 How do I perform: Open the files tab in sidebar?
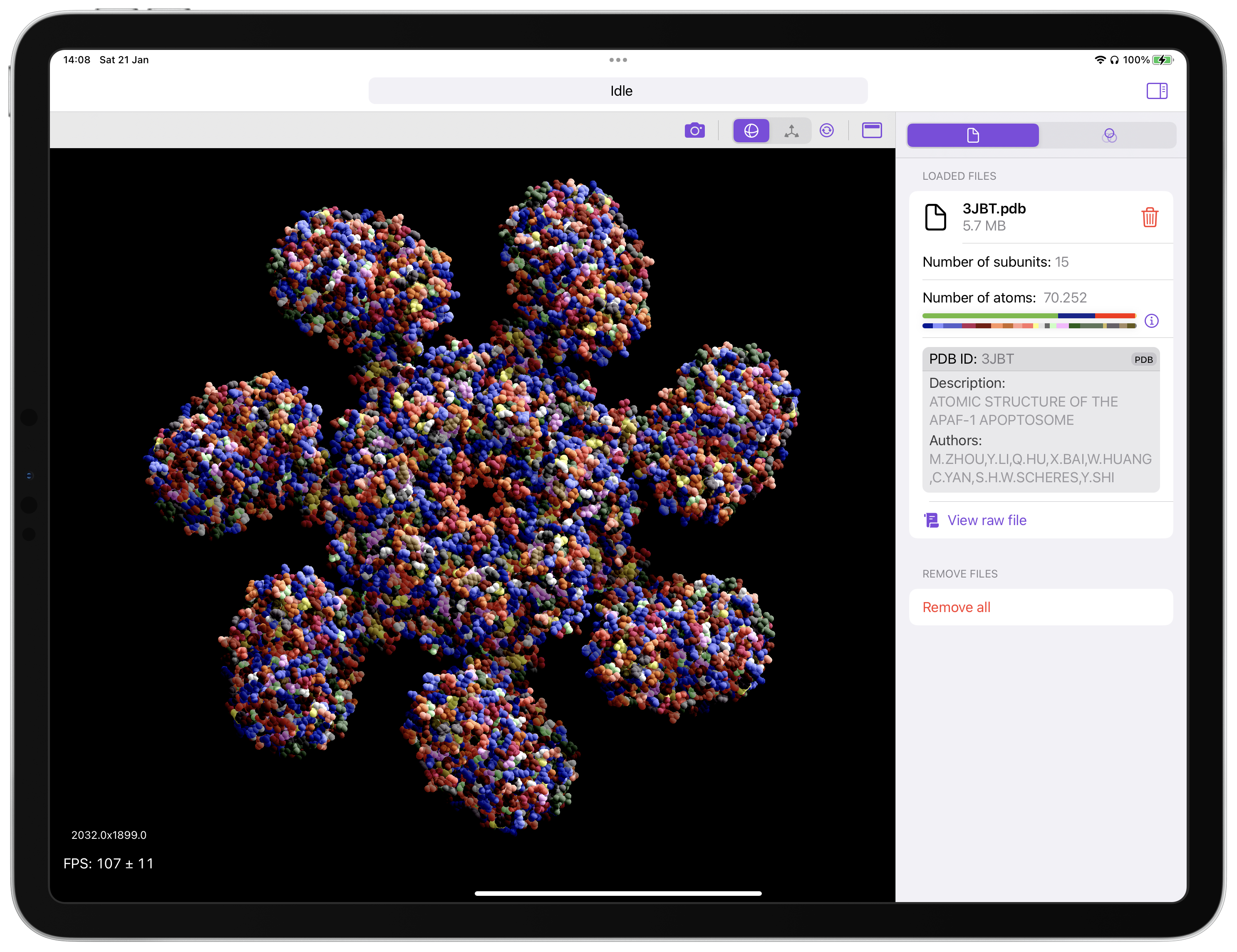pyautogui.click(x=972, y=135)
